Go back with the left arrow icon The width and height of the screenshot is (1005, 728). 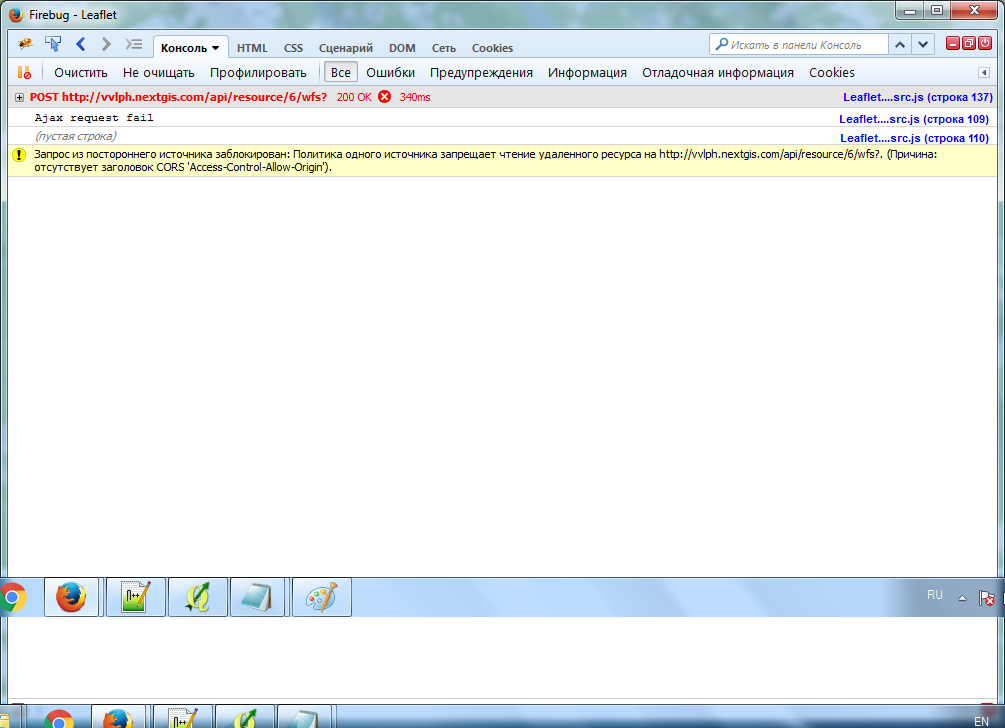[80, 44]
